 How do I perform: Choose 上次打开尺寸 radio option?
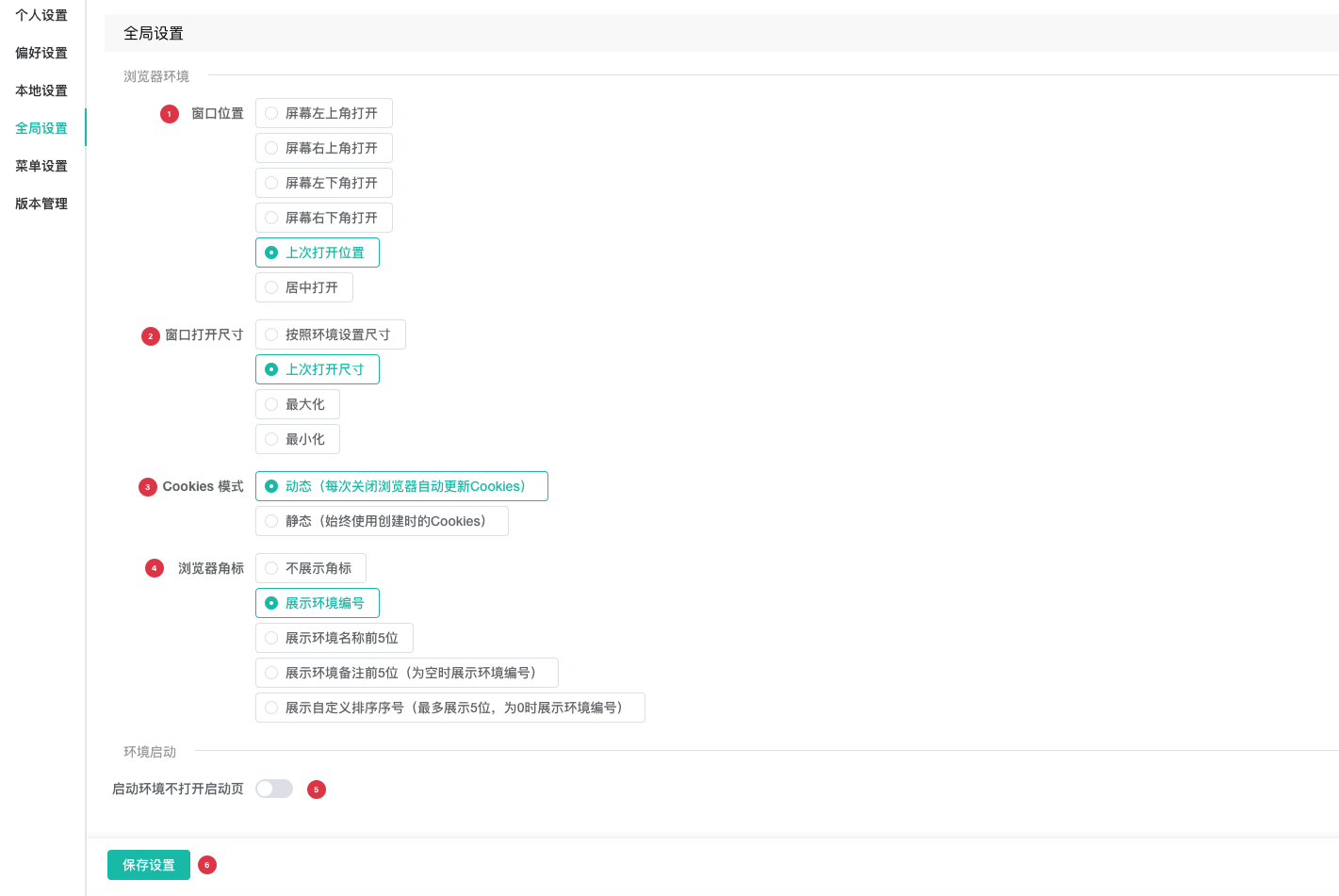317,369
